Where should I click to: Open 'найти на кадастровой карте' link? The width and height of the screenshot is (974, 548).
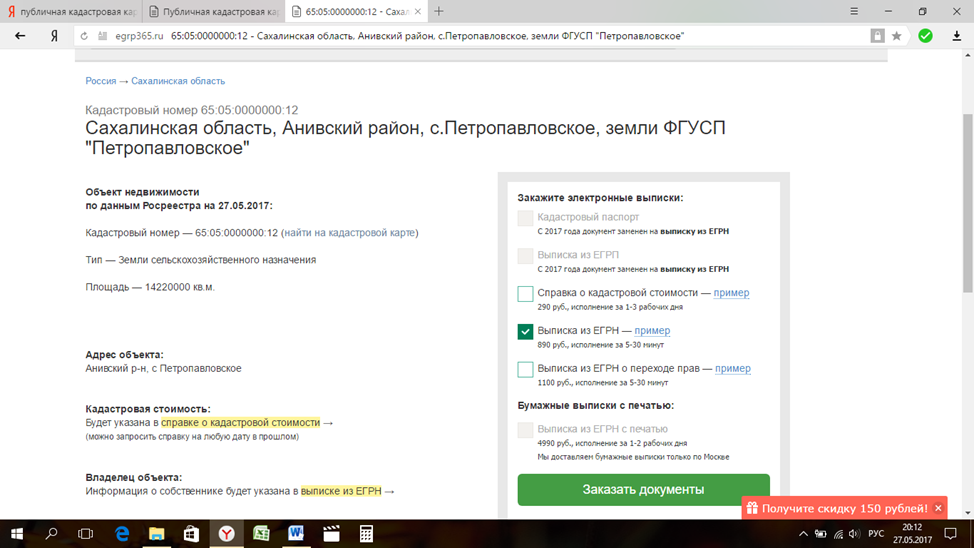[x=349, y=233]
